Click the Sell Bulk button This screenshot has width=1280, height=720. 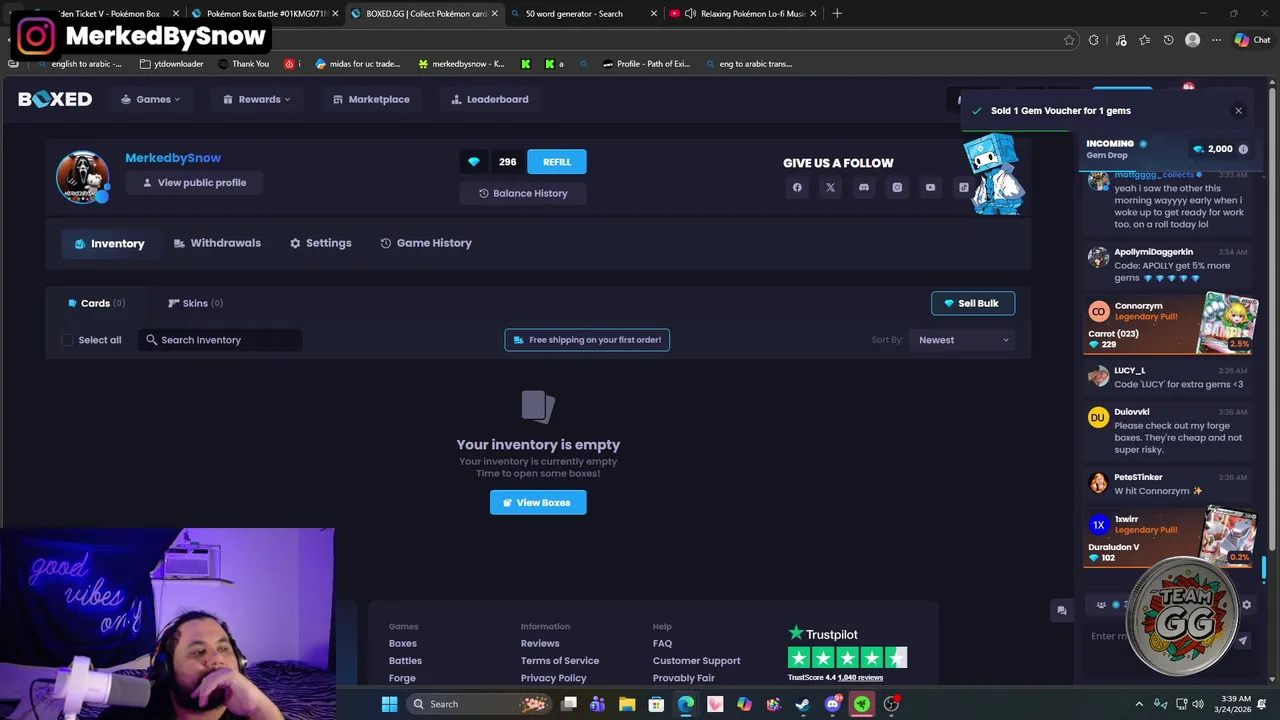pyautogui.click(x=973, y=303)
